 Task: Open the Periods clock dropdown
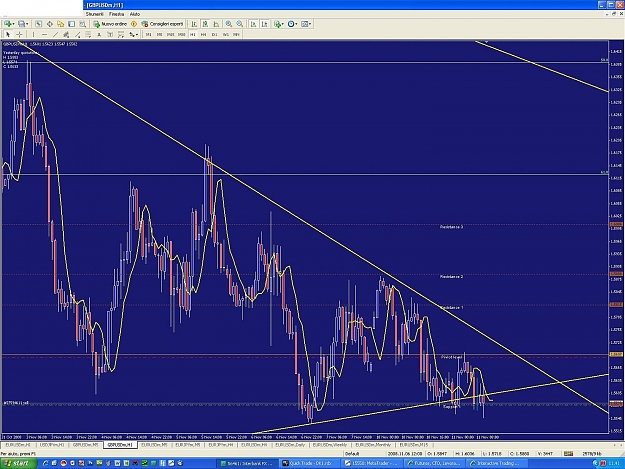click(293, 24)
